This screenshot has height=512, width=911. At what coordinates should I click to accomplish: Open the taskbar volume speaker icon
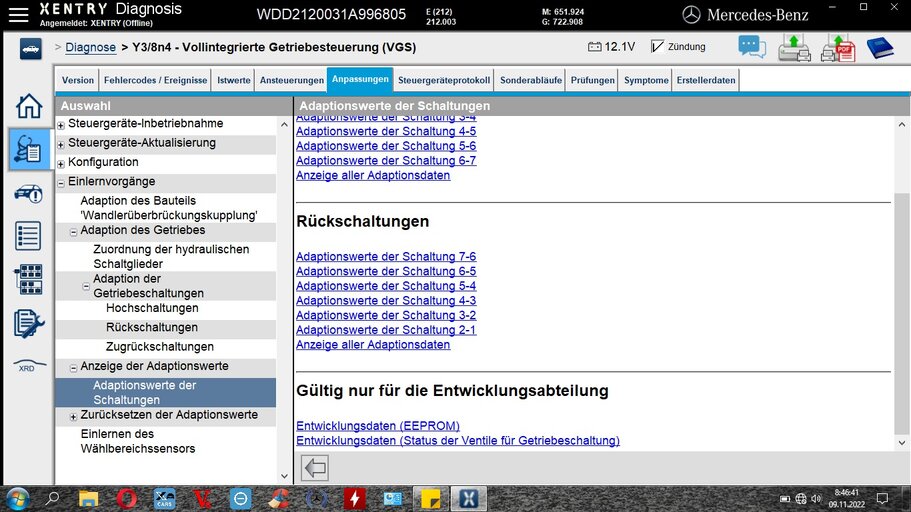coord(816,499)
